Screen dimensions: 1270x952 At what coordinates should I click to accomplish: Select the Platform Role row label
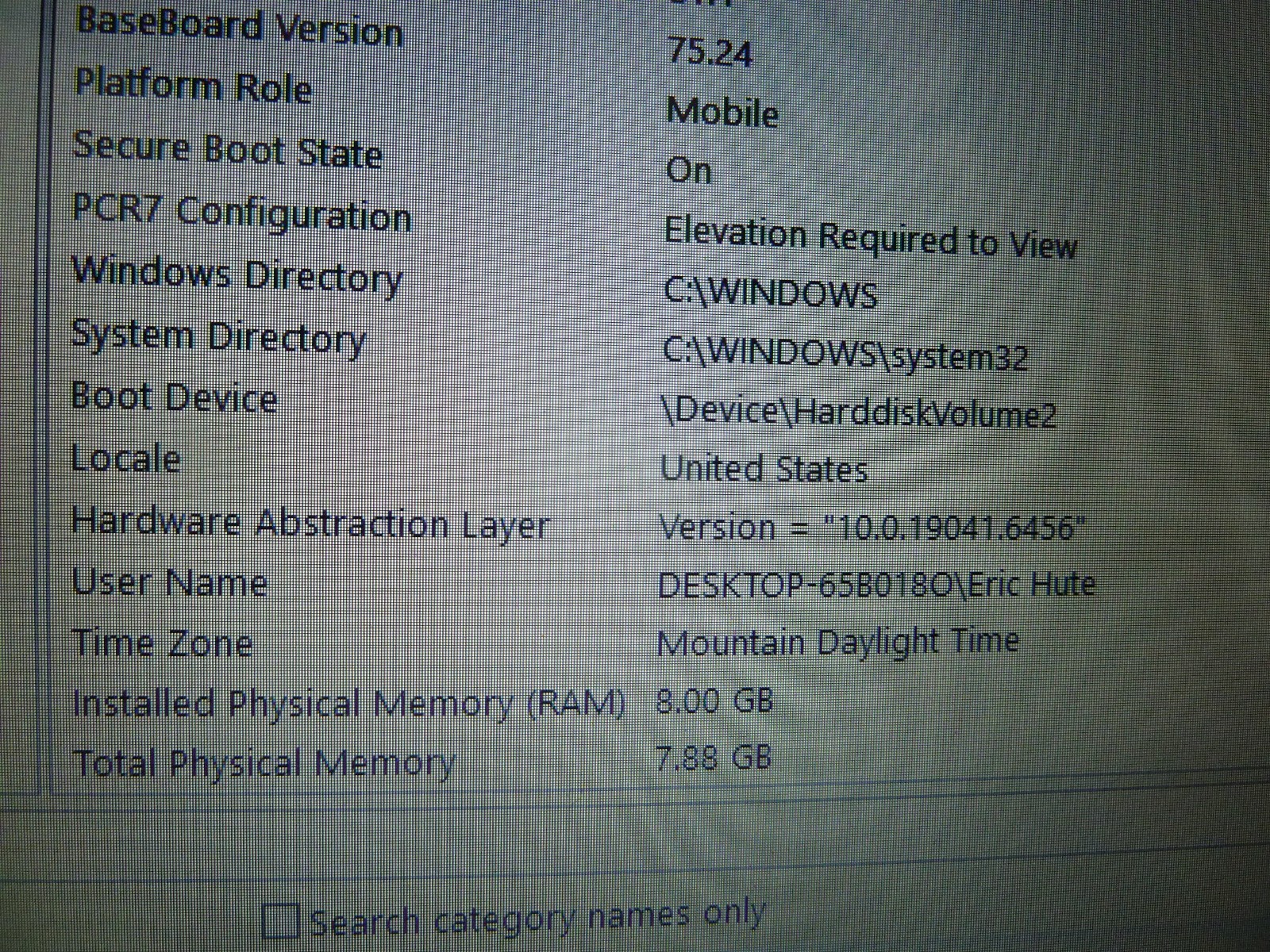point(193,86)
